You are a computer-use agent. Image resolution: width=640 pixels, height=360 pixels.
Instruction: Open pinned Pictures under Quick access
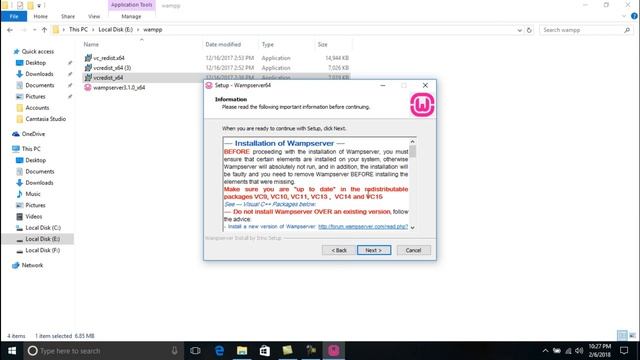pos(35,96)
